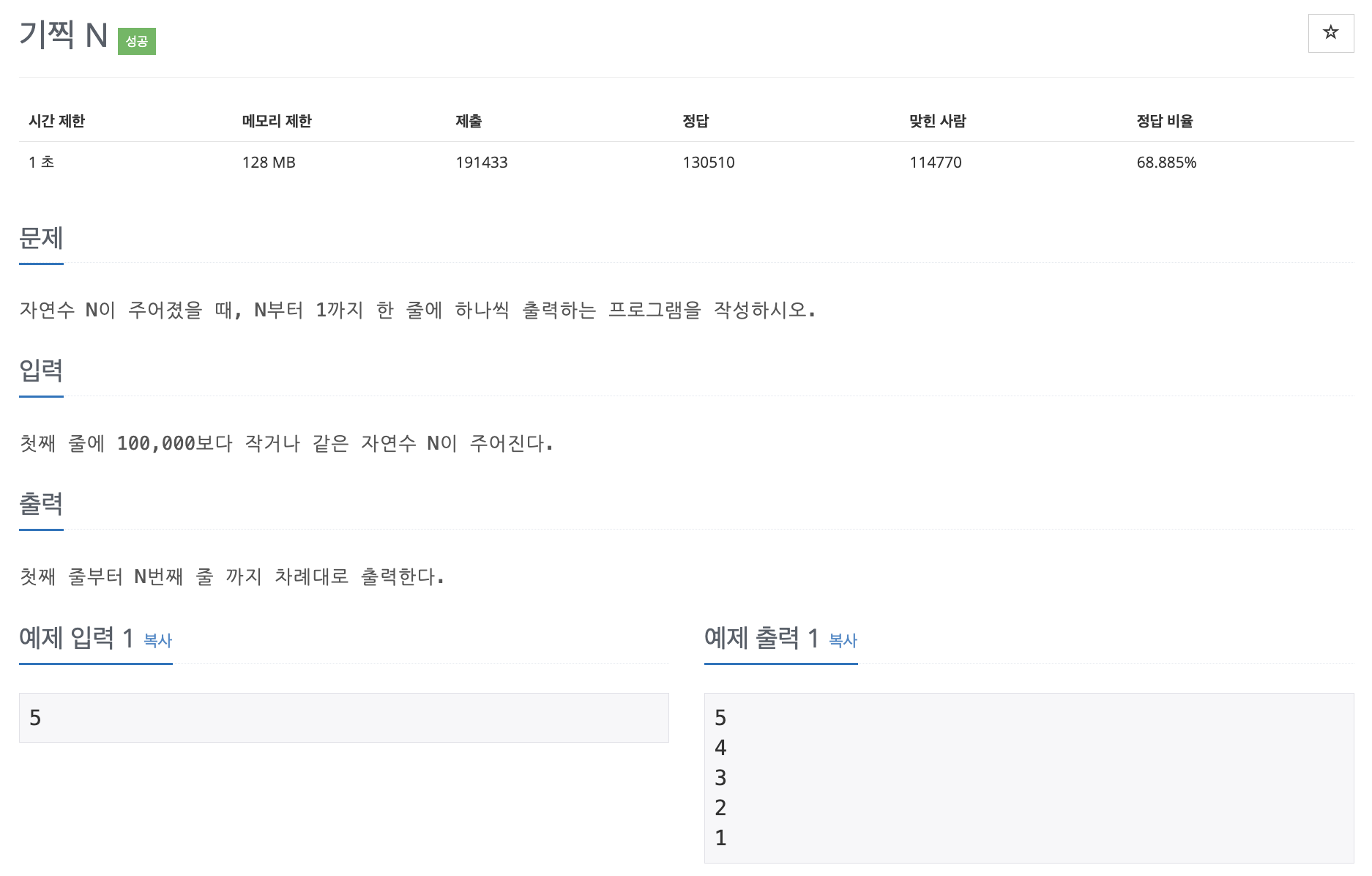Viewport: 1372px width, 876px height.
Task: Click the 맞힌 사람 column header
Action: 938,121
